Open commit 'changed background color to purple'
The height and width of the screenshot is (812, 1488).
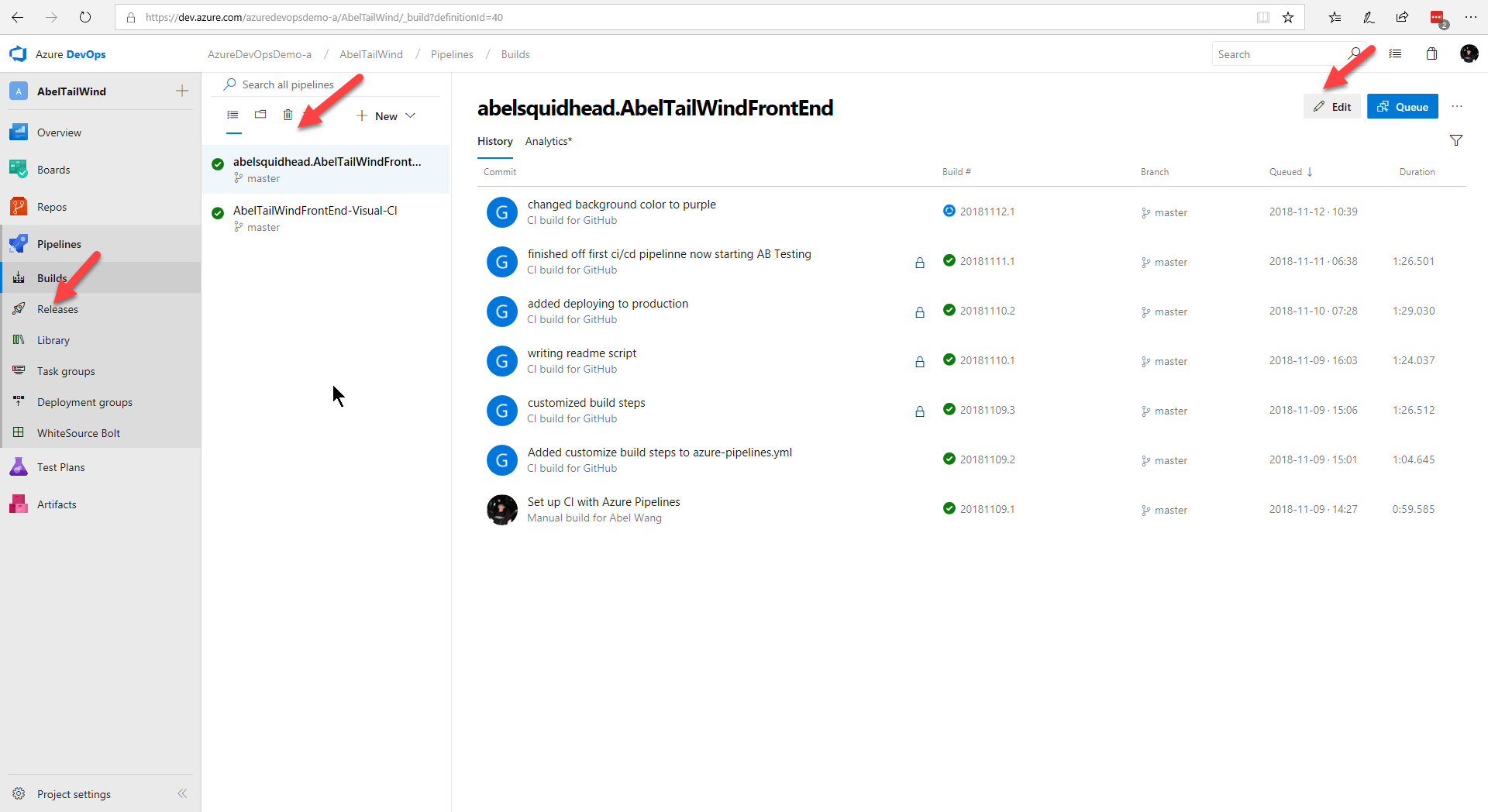(x=622, y=205)
